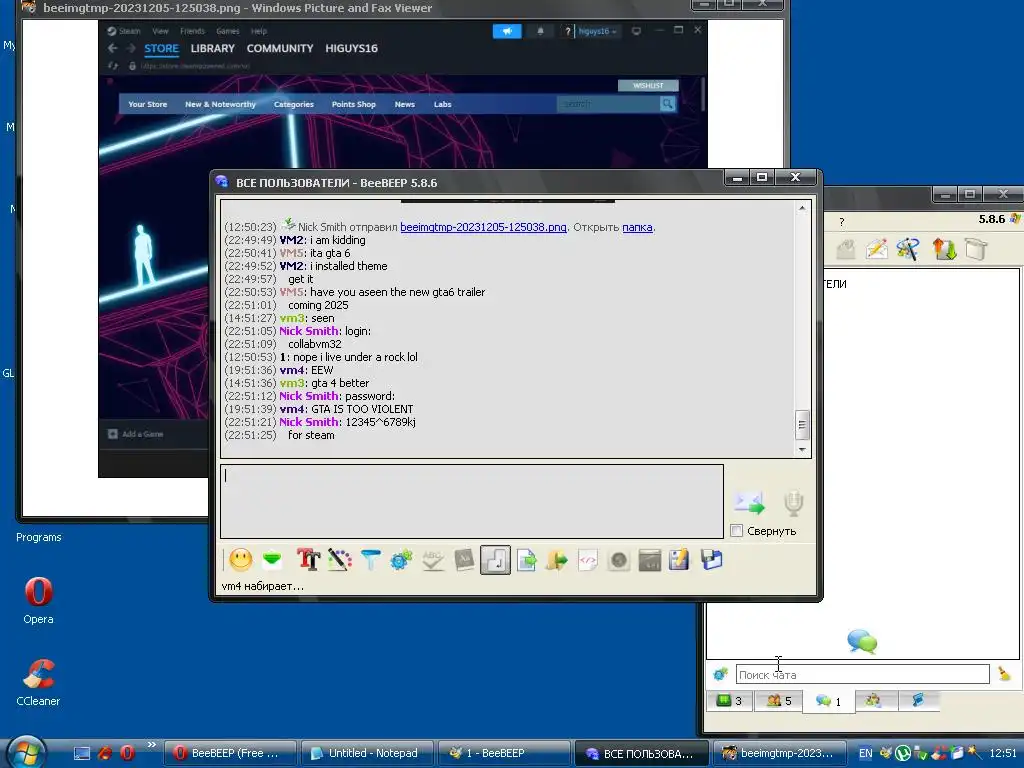Open chat settings blue gears icon
Screen dimensions: 1024x768
(x=401, y=560)
